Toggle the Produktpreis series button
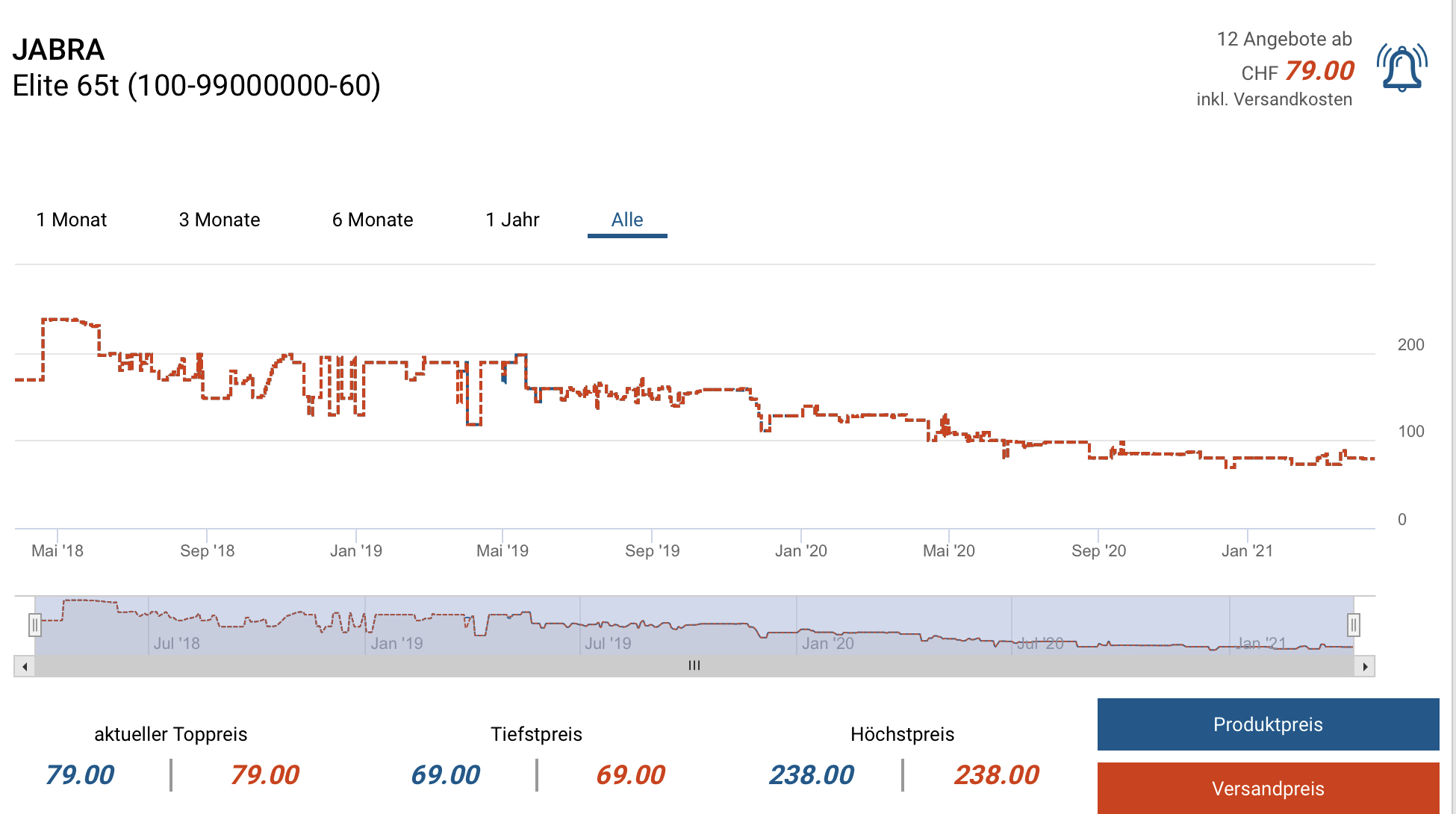Screen dimensions: 1456x814 pos(1268,724)
